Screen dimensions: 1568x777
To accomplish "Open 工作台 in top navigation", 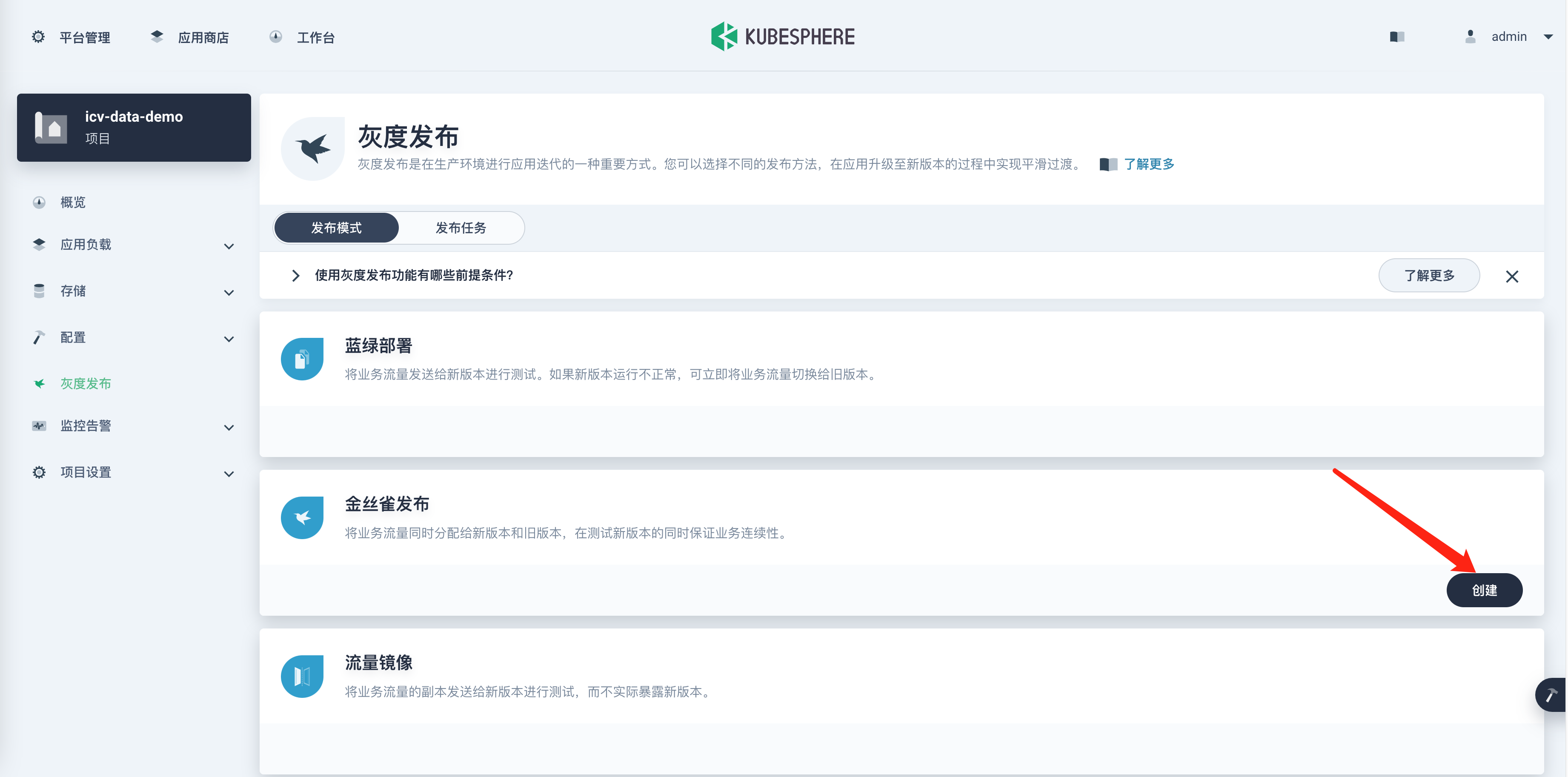I will pyautogui.click(x=316, y=38).
